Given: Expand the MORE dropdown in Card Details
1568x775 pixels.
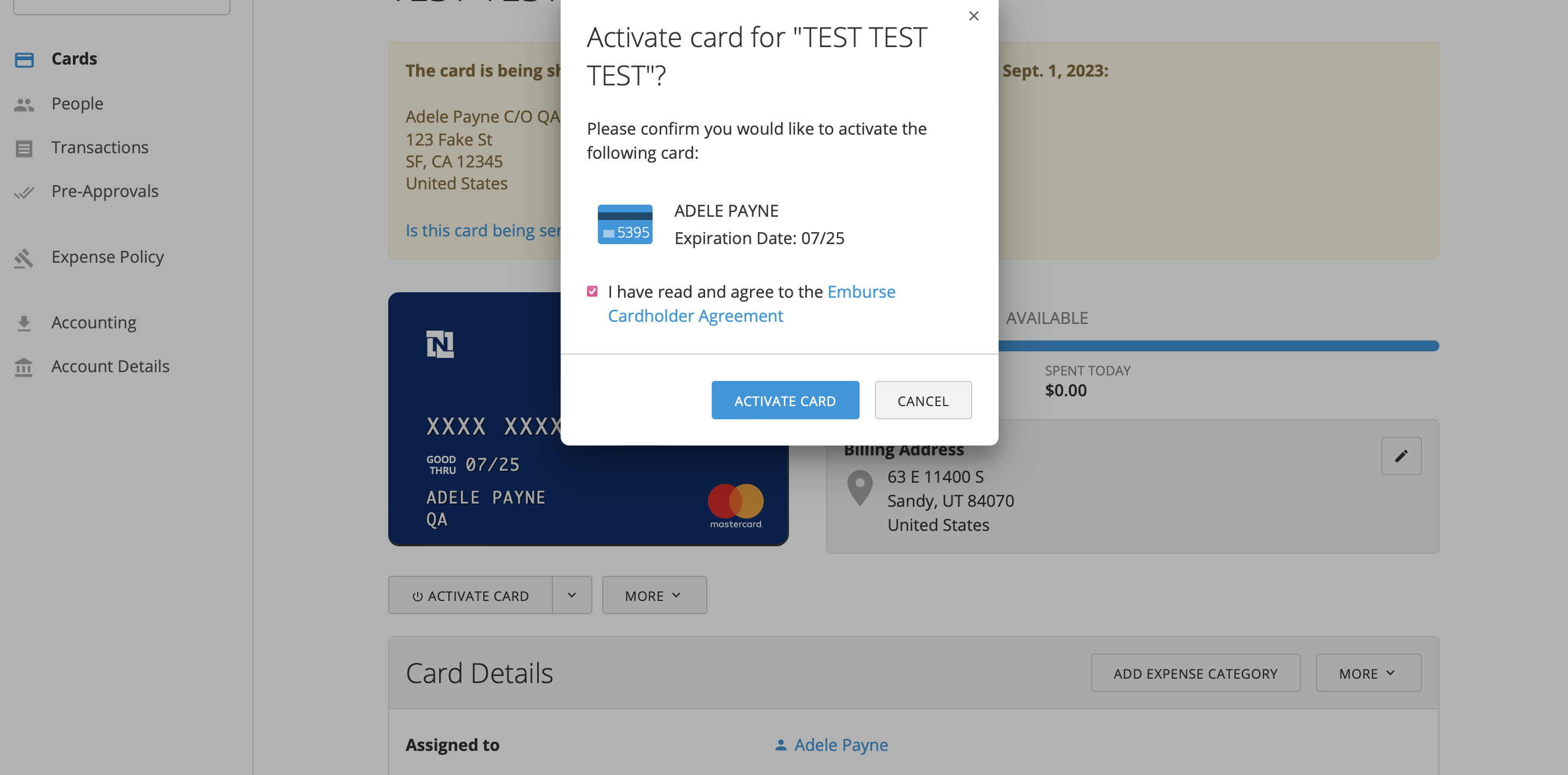Looking at the screenshot, I should click(x=1368, y=673).
